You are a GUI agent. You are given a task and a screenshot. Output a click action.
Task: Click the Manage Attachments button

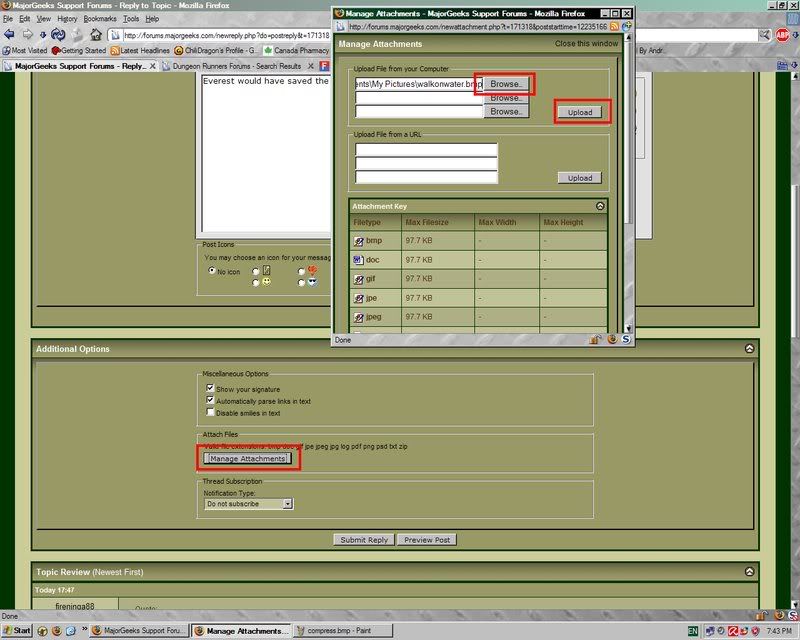click(247, 458)
